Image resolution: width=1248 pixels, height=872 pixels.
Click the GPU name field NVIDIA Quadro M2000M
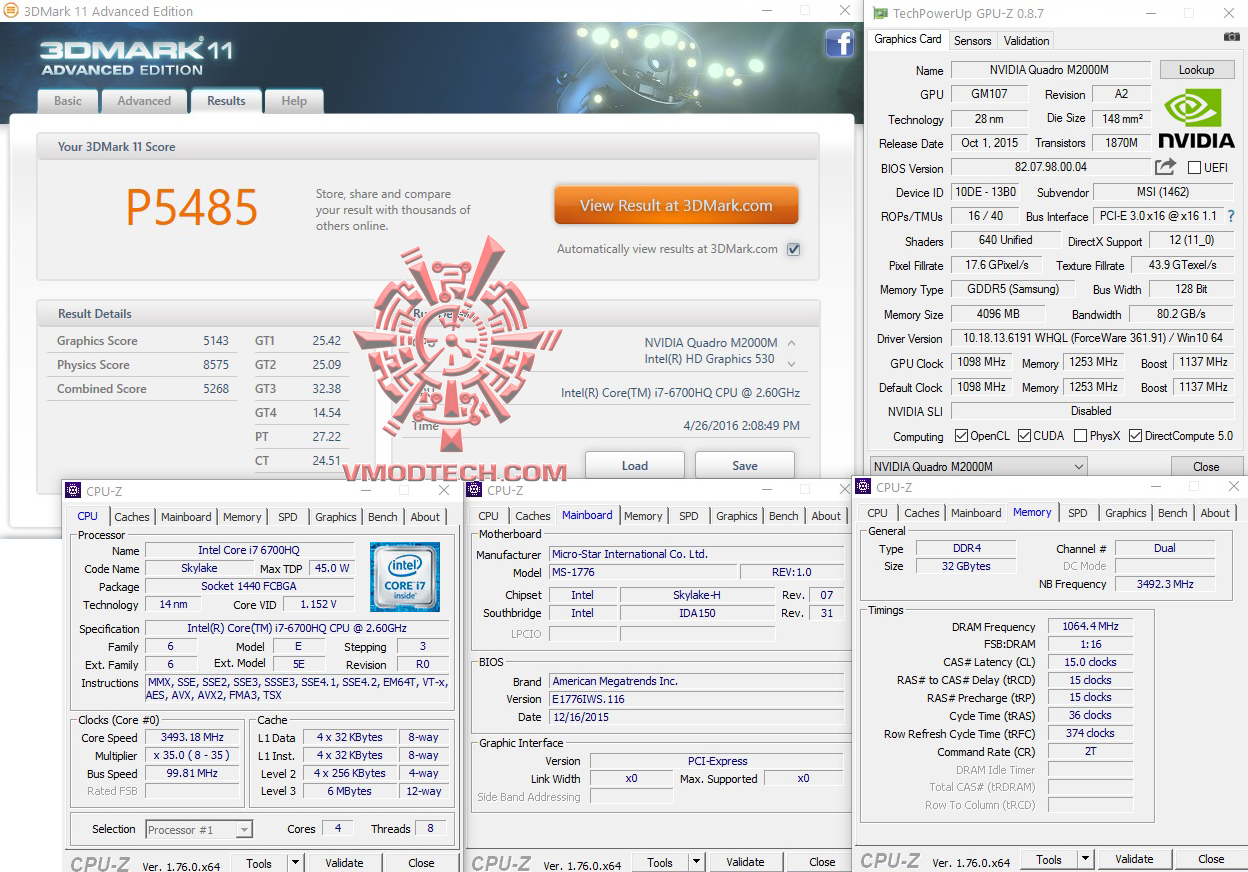pos(1050,70)
